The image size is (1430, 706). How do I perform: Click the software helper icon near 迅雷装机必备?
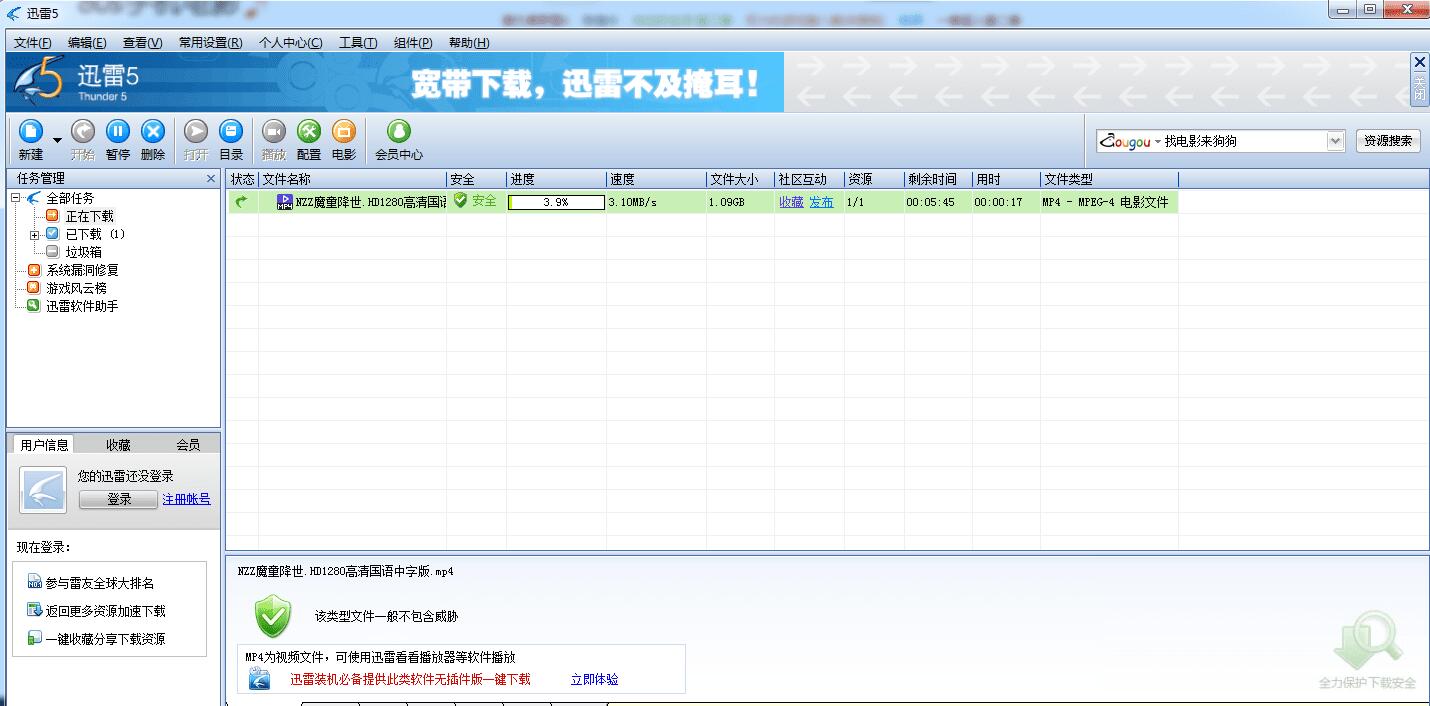pos(260,679)
